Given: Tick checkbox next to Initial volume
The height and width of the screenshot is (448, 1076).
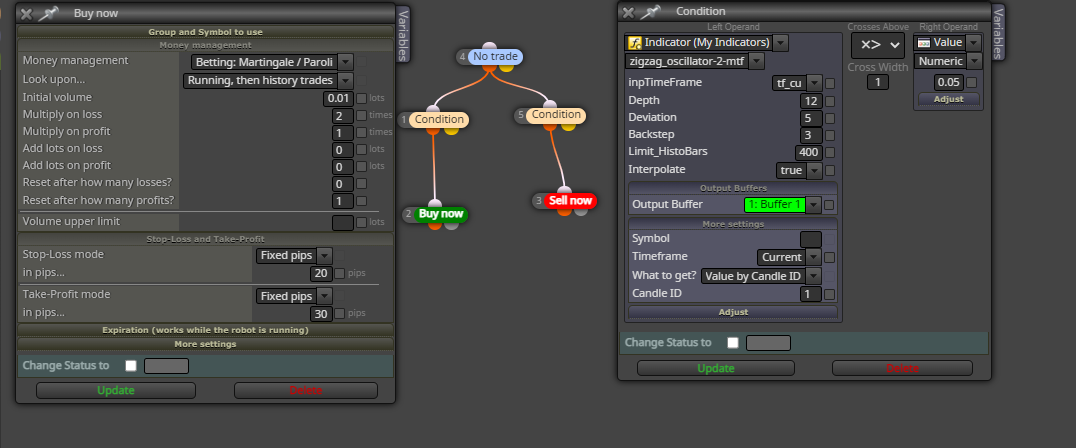Looking at the screenshot, I should point(361,98).
